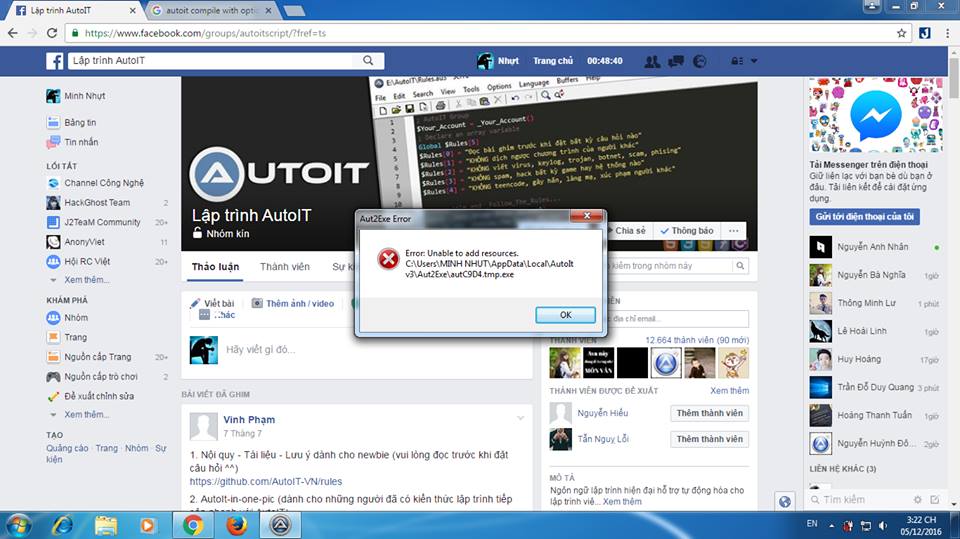Expand account menu dropdown arrow
Viewport: 960px width, 539px height.
[x=754, y=61]
